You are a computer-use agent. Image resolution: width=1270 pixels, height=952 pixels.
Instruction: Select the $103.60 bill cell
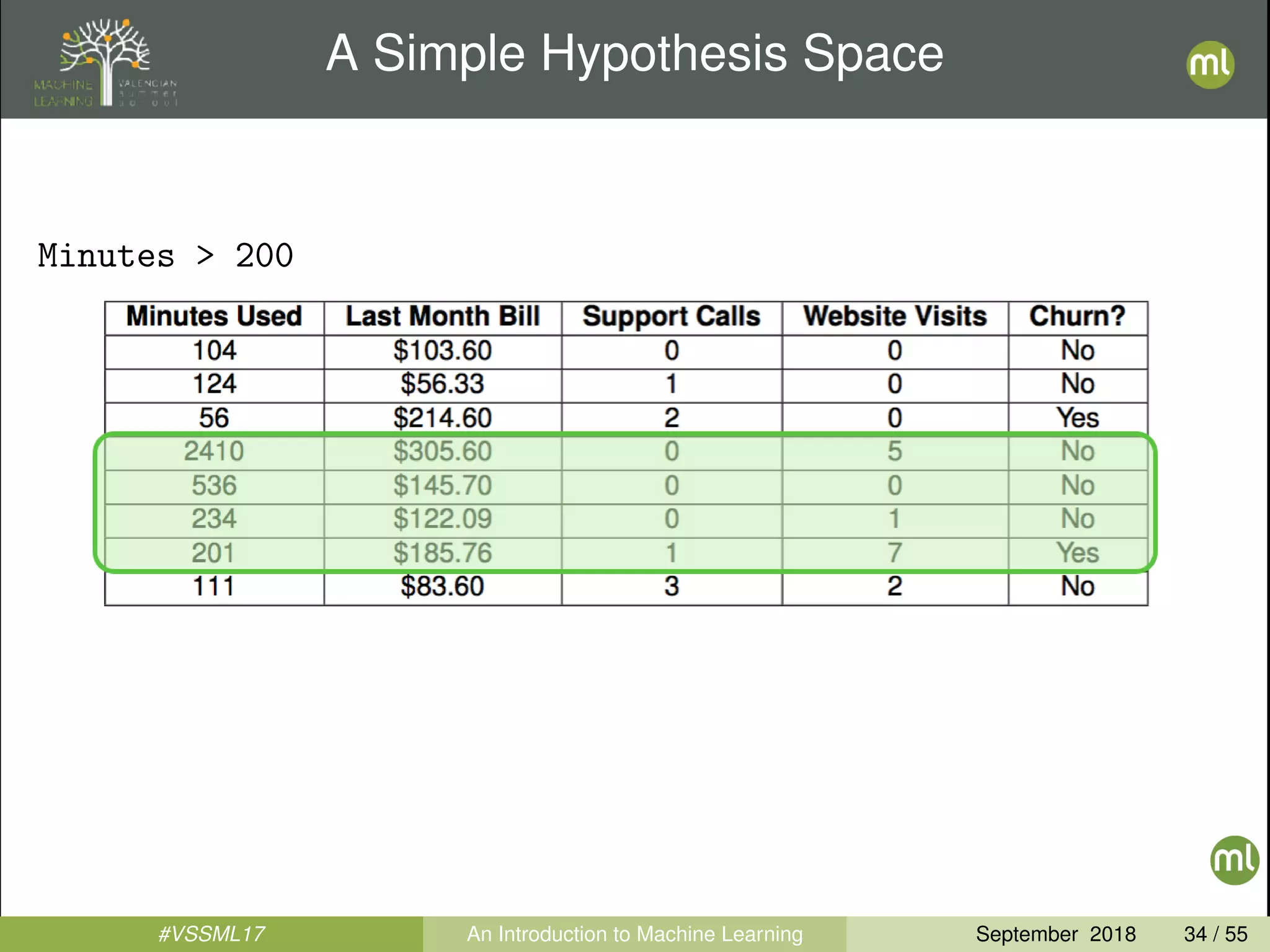(x=443, y=351)
